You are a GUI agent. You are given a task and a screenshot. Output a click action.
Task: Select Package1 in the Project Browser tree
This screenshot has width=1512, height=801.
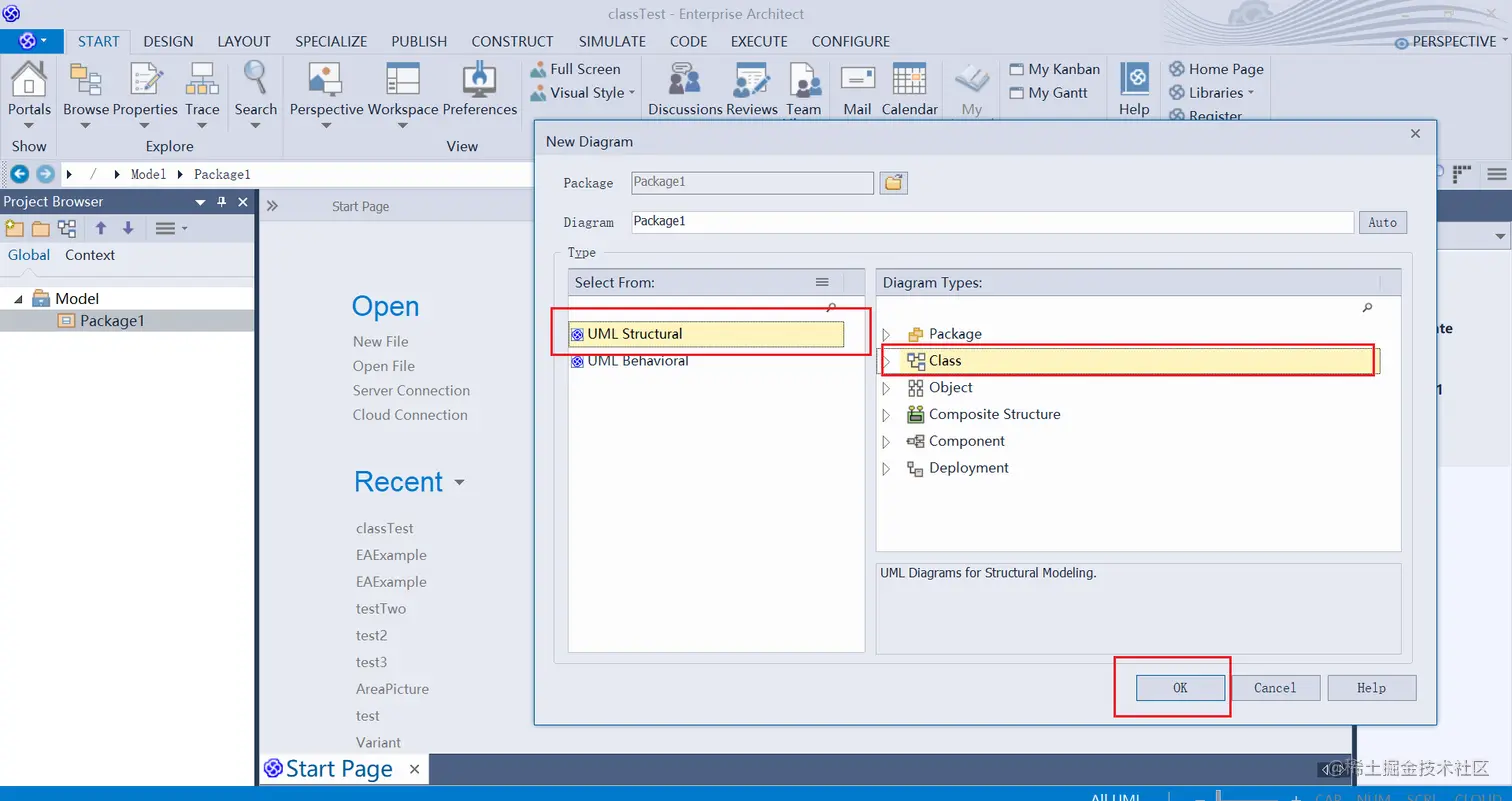112,321
